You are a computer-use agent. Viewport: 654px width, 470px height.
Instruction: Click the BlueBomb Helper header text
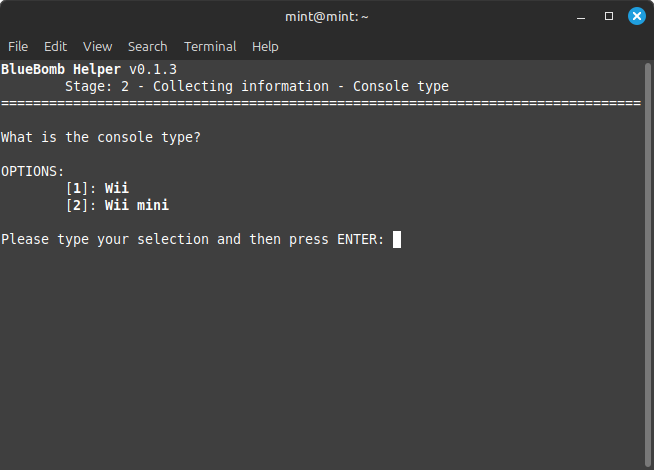pyautogui.click(x=61, y=69)
